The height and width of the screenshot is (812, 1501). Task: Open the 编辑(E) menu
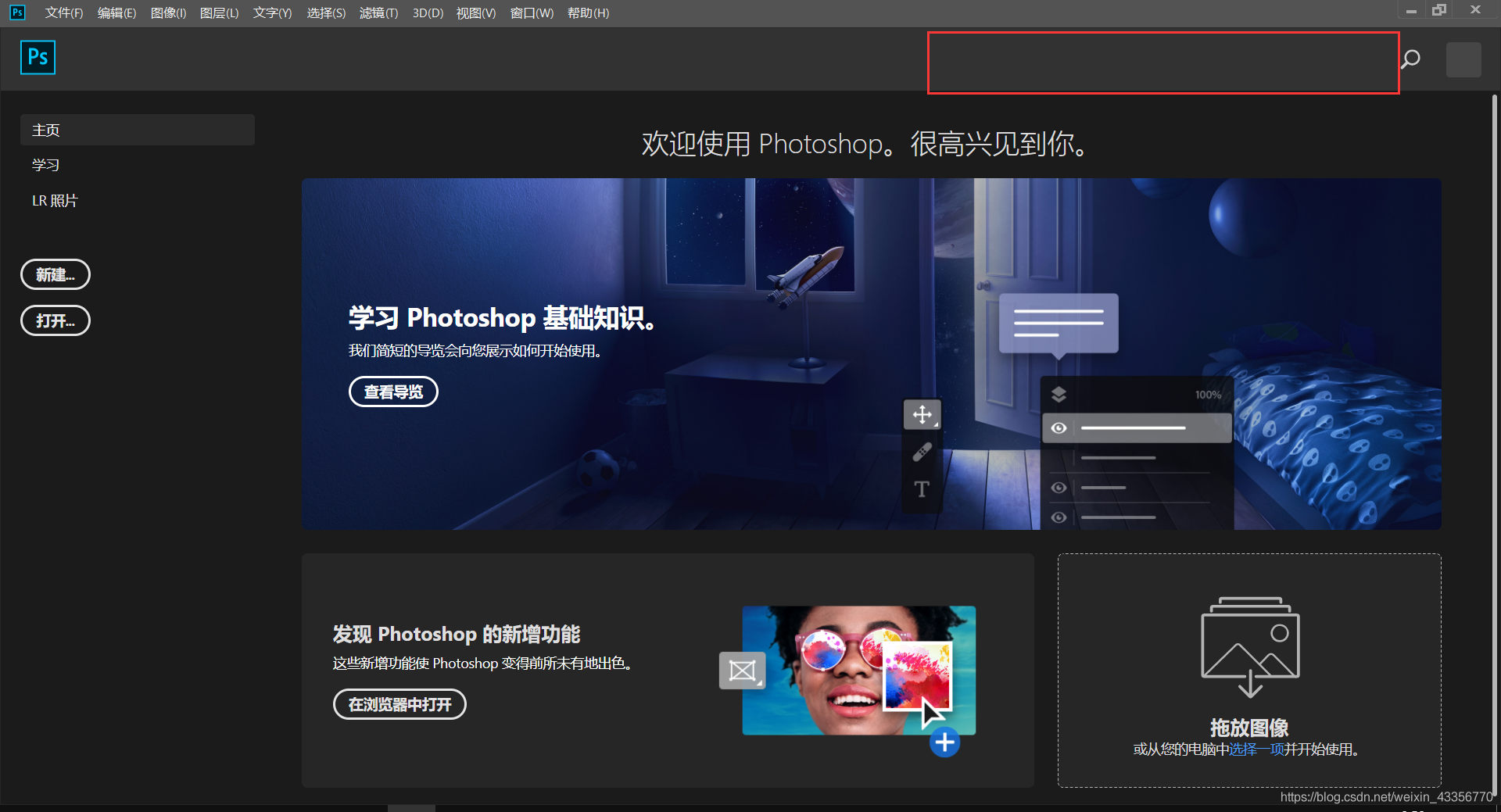(x=116, y=13)
